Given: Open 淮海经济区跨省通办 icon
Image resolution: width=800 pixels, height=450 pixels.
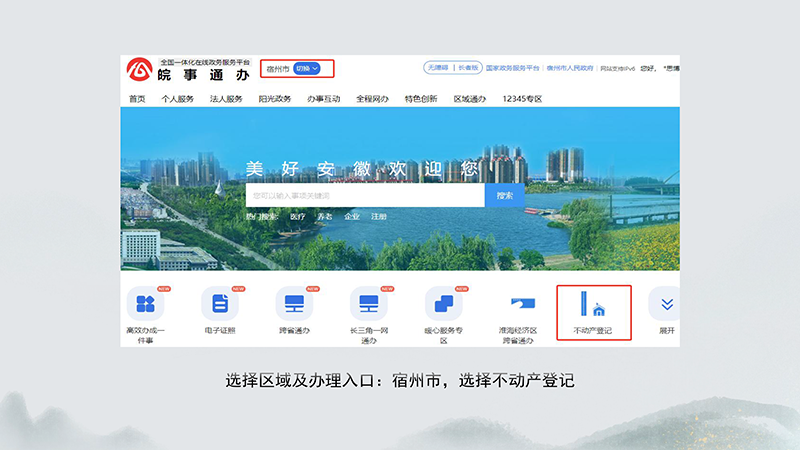Looking at the screenshot, I should click(519, 303).
